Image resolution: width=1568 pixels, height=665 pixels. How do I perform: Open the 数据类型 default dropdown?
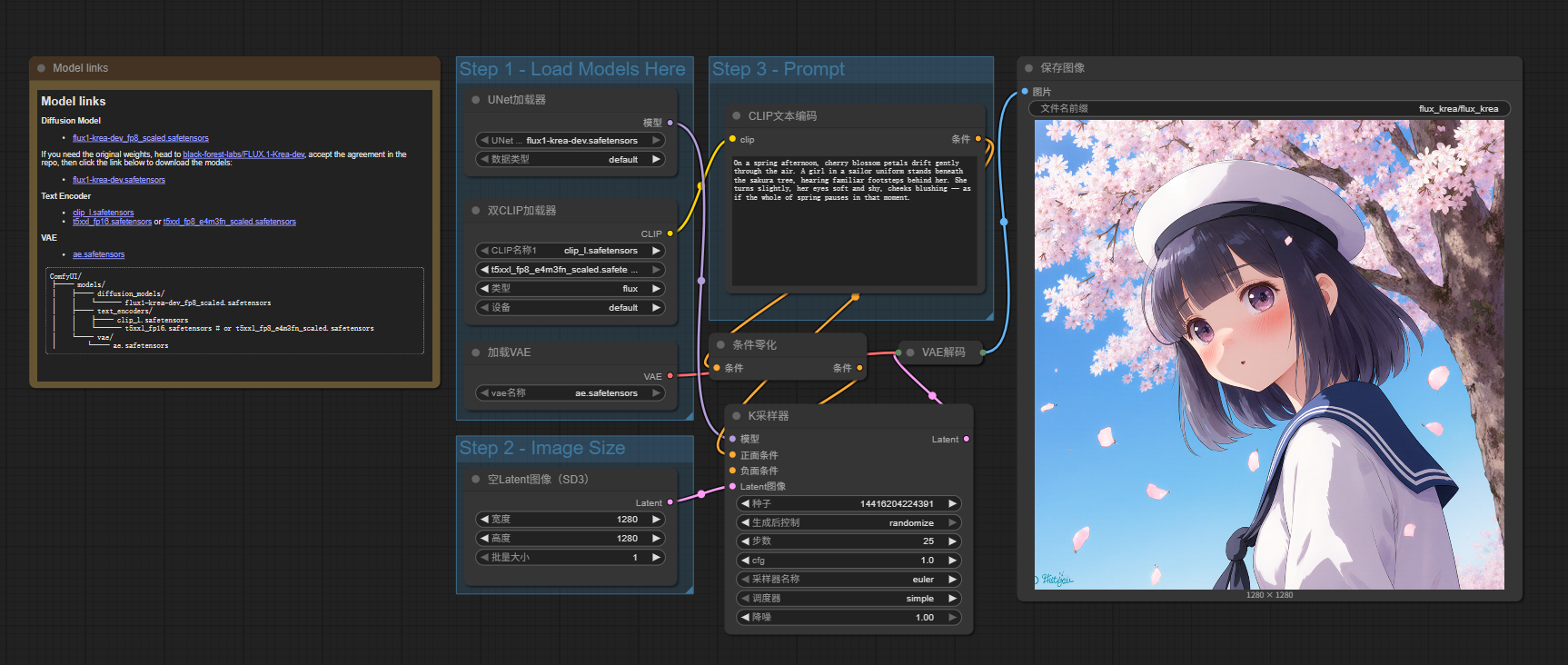571,160
